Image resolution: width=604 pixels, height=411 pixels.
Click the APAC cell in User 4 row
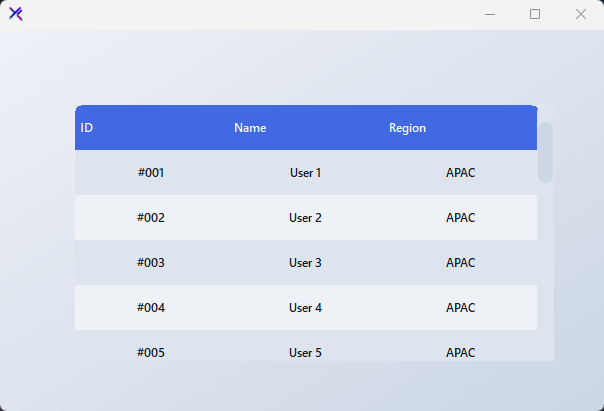click(460, 308)
